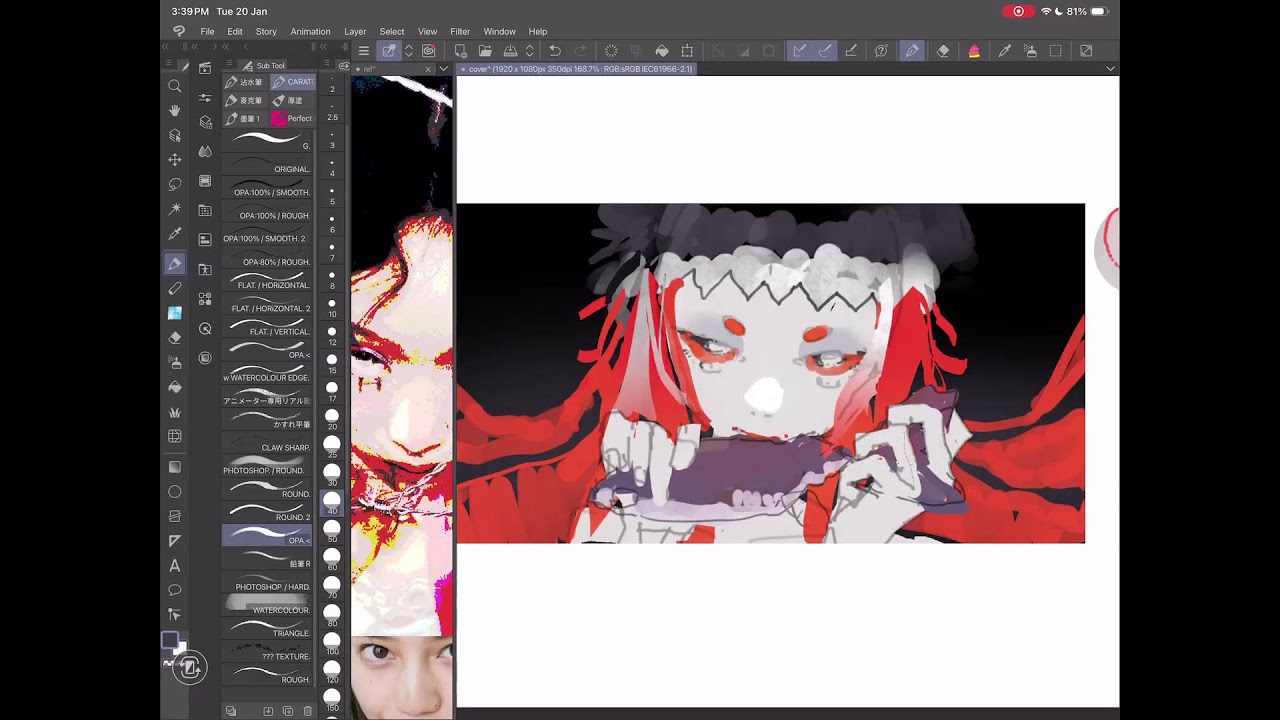Toggle the highlighted pen quick access button
Image resolution: width=1280 pixels, height=720 pixels.
click(x=912, y=51)
